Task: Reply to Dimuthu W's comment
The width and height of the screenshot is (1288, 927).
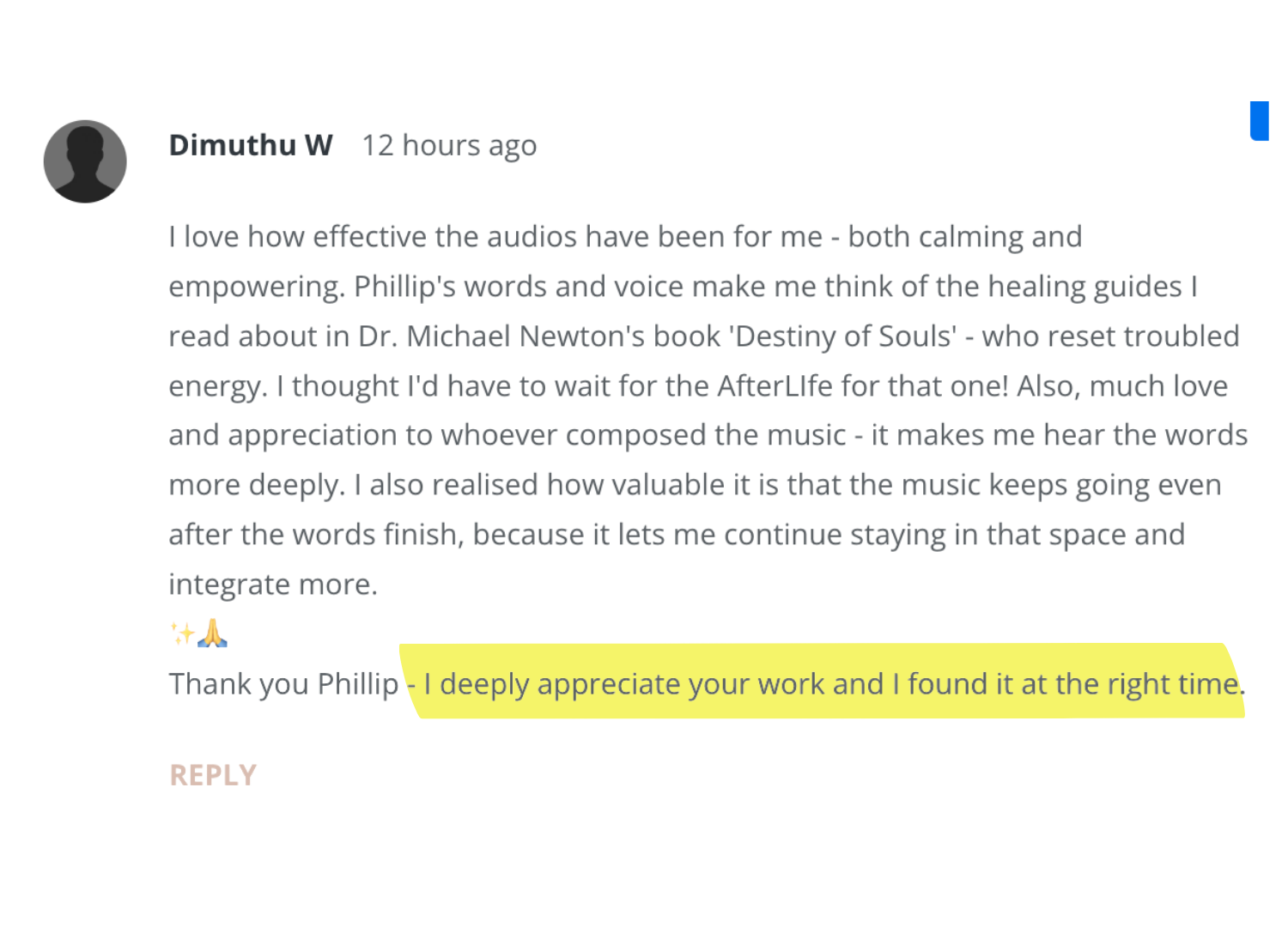Action: (x=212, y=775)
